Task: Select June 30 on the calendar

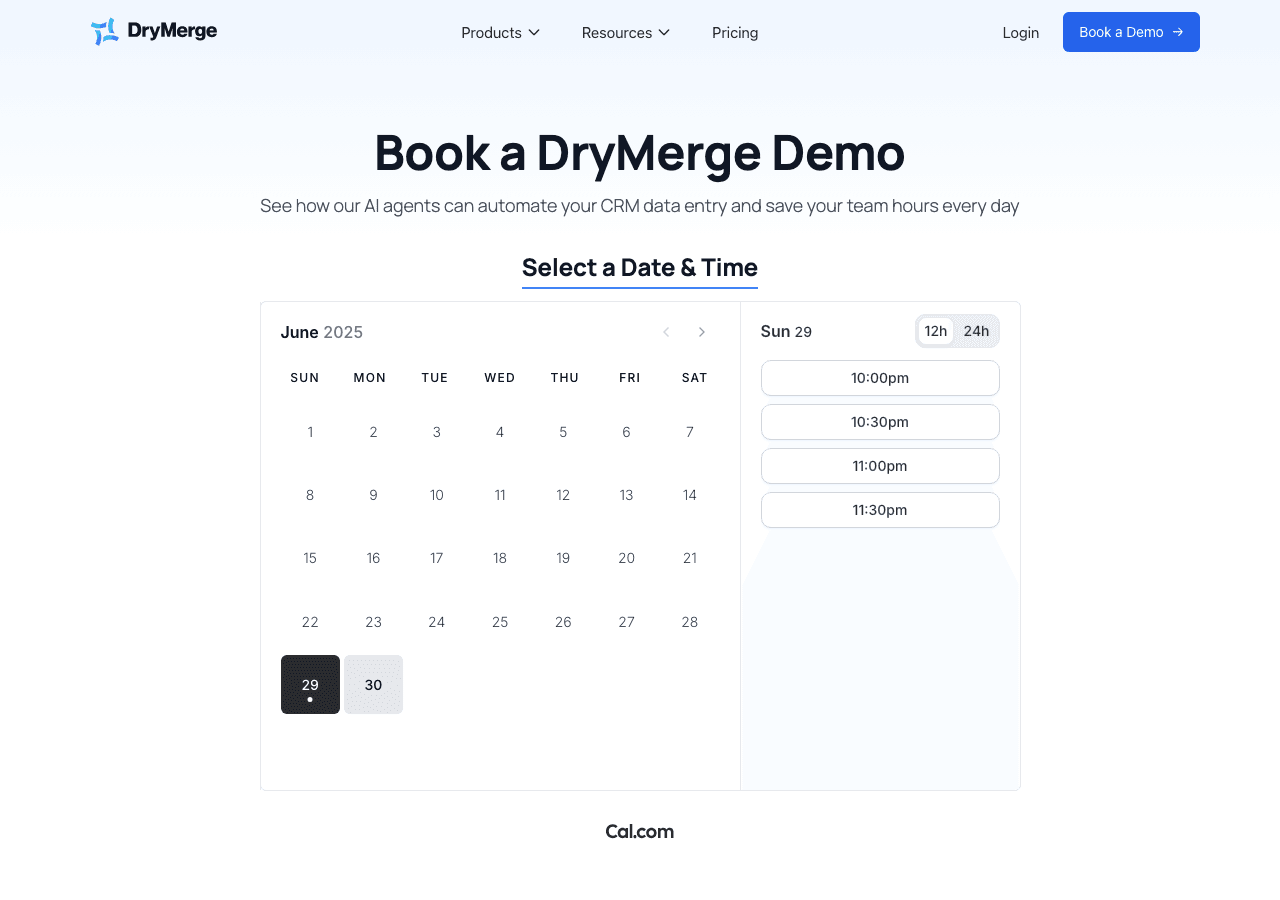Action: point(373,685)
